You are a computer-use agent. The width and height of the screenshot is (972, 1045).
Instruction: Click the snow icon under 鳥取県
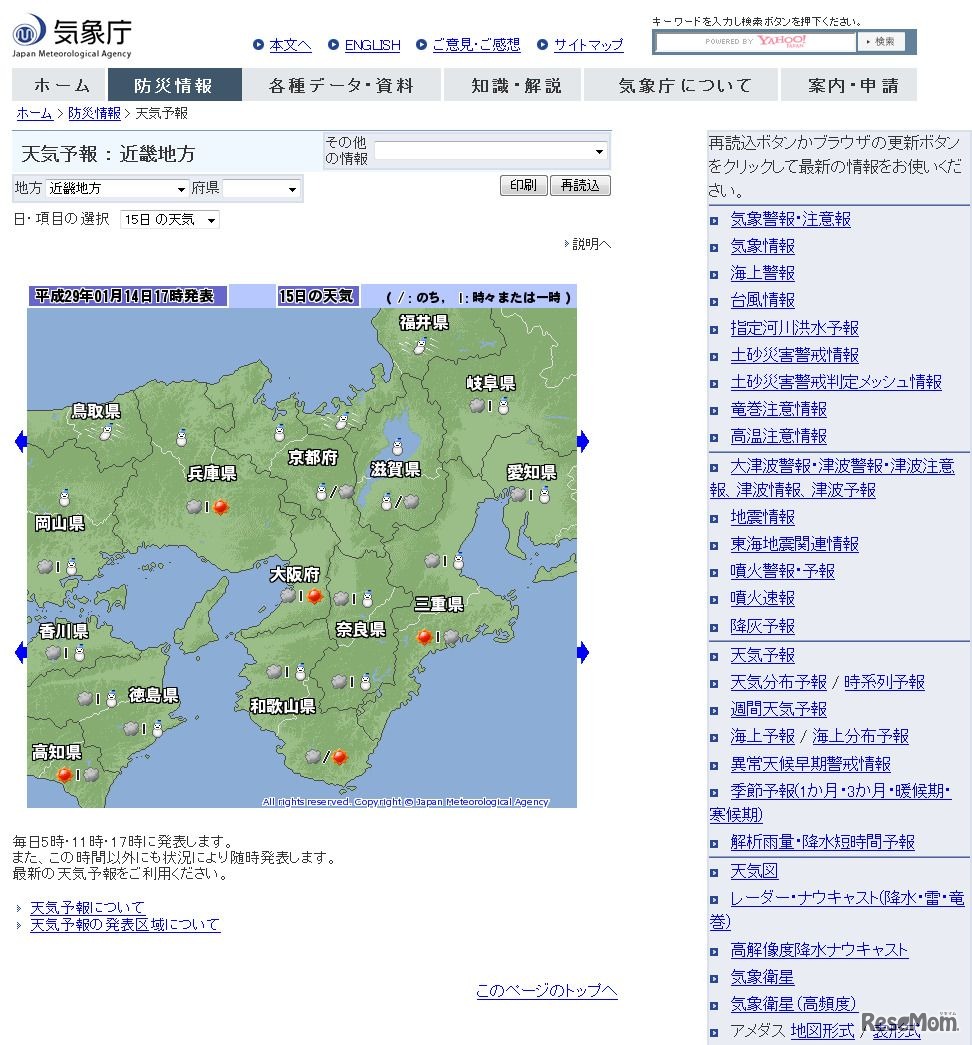(105, 433)
